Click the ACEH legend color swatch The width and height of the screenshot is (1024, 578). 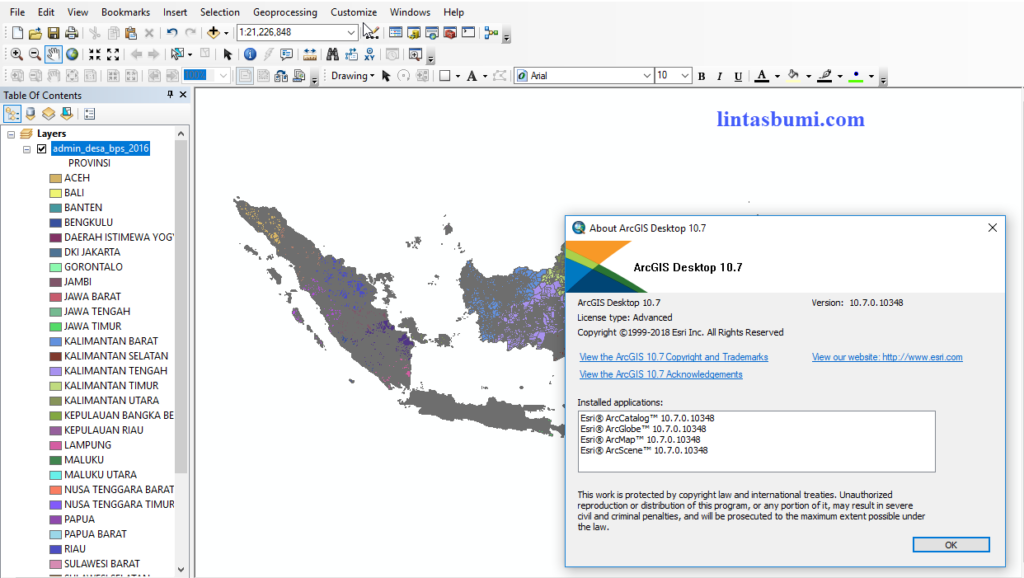point(56,177)
